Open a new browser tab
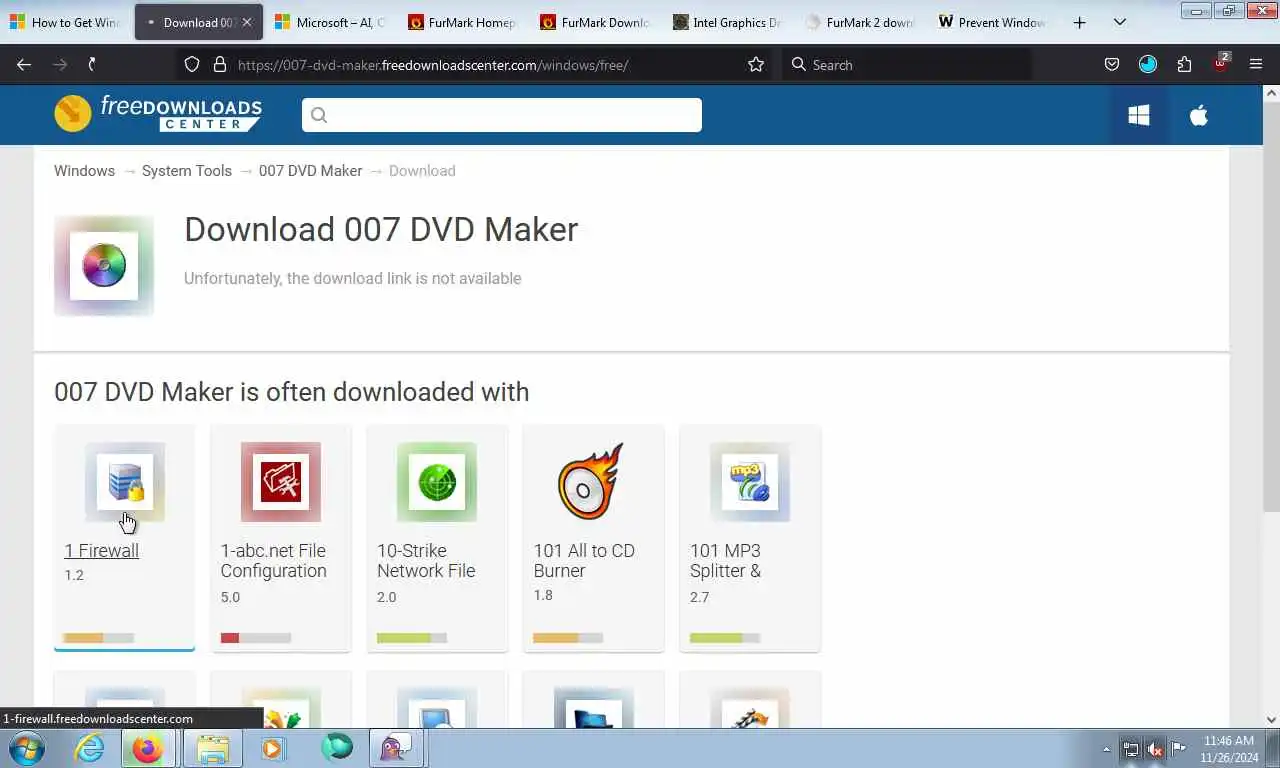Screen dimensions: 1280x768 [1079, 22]
